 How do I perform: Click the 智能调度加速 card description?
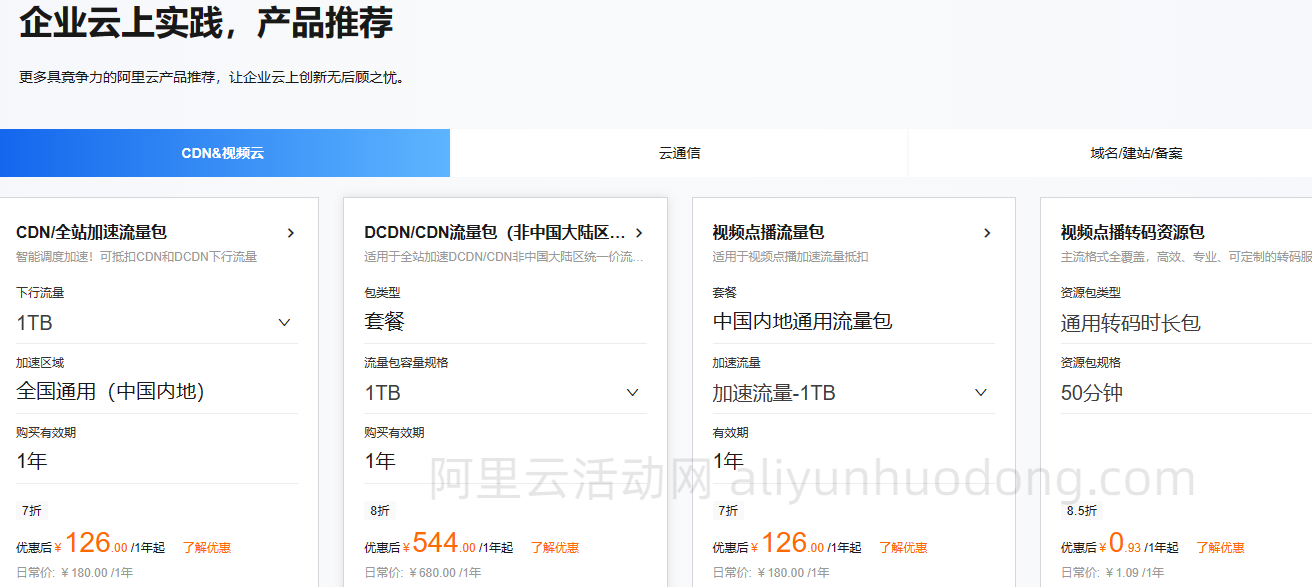[136, 257]
